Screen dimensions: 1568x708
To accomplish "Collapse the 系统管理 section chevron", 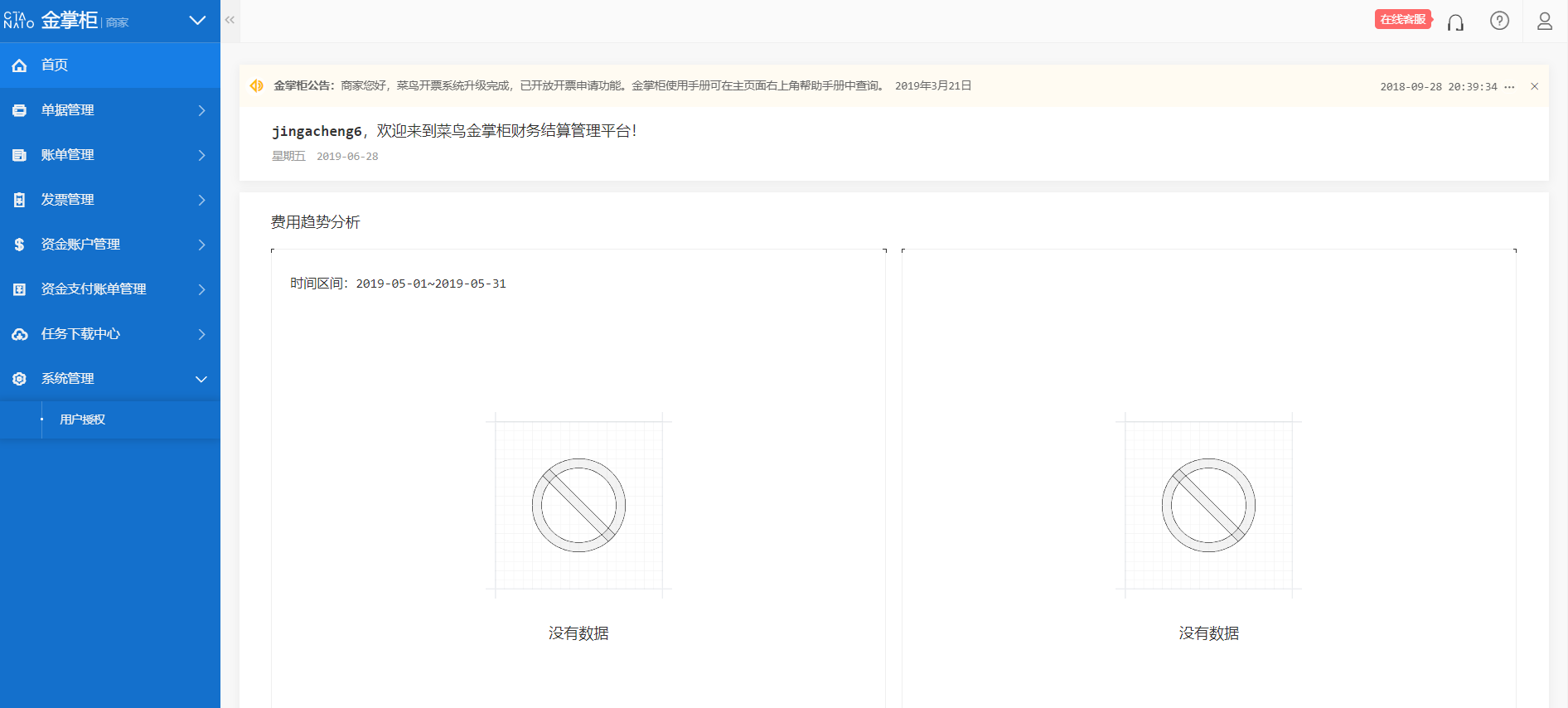I will click(x=201, y=379).
